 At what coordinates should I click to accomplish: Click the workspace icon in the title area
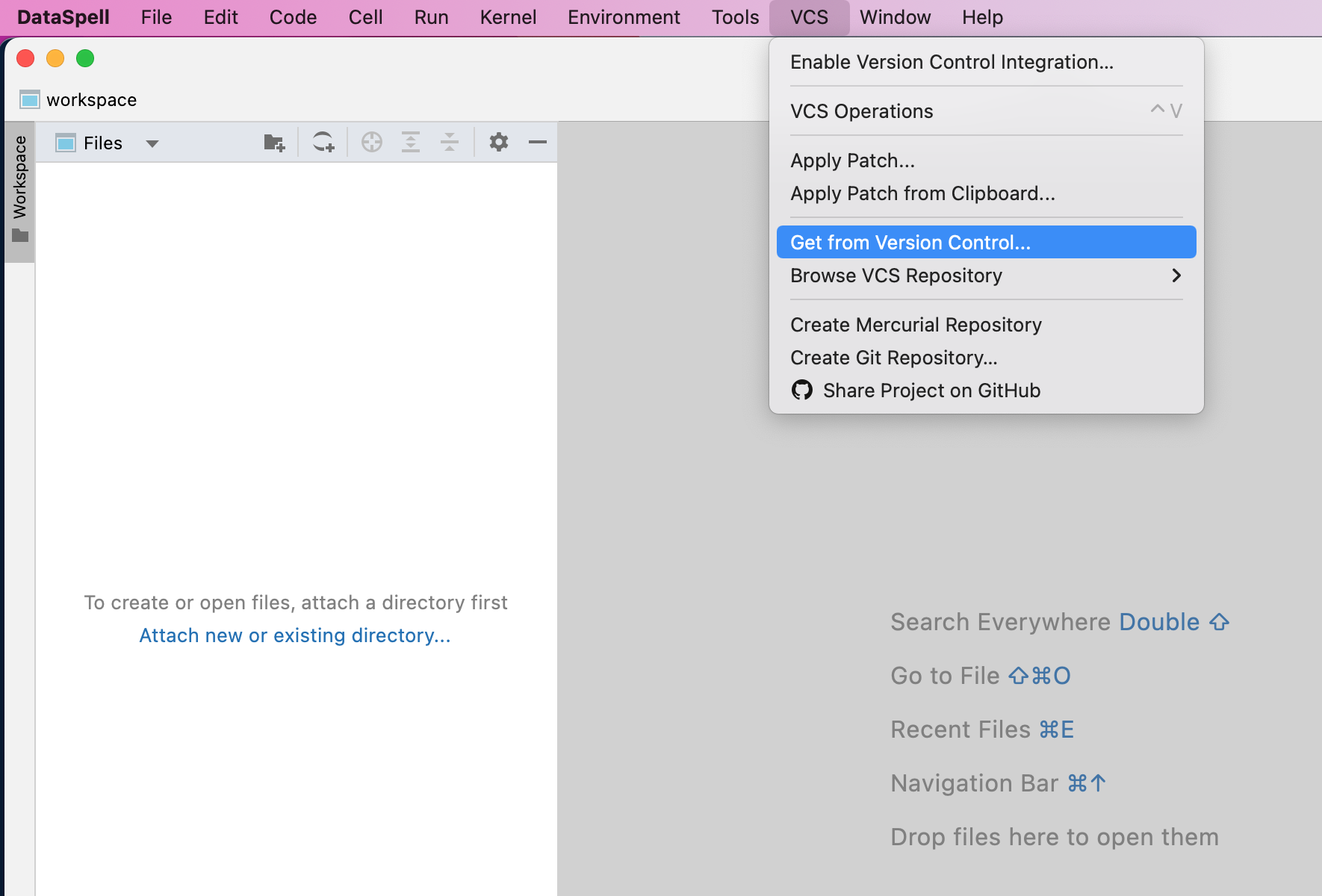point(30,99)
